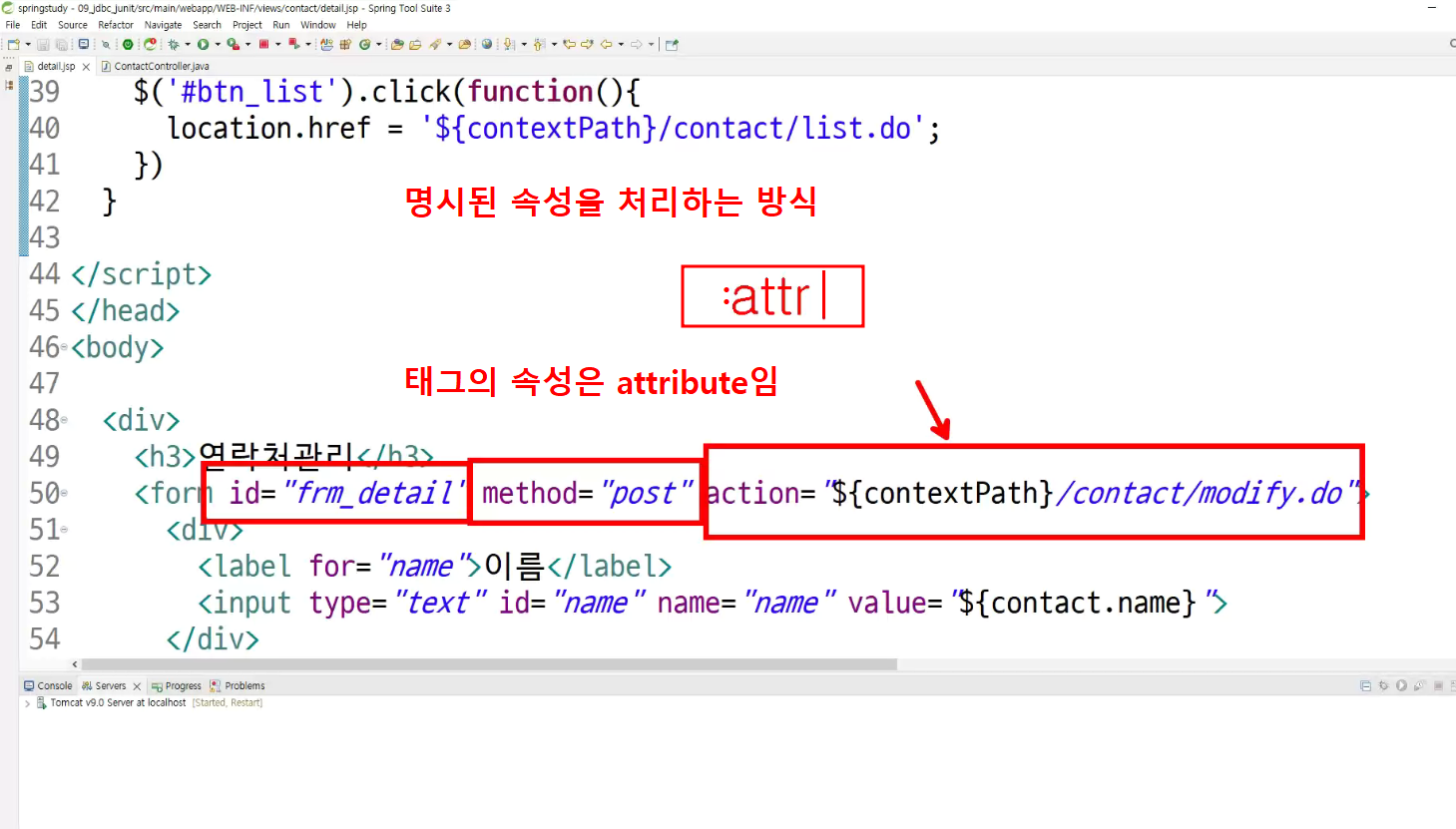Switch to the Problems tab

(238, 685)
